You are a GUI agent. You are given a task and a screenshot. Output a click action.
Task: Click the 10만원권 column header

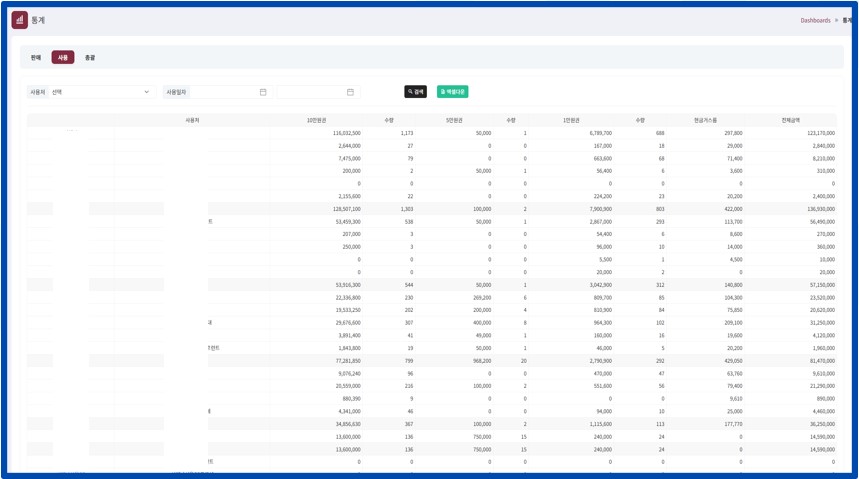(317, 120)
